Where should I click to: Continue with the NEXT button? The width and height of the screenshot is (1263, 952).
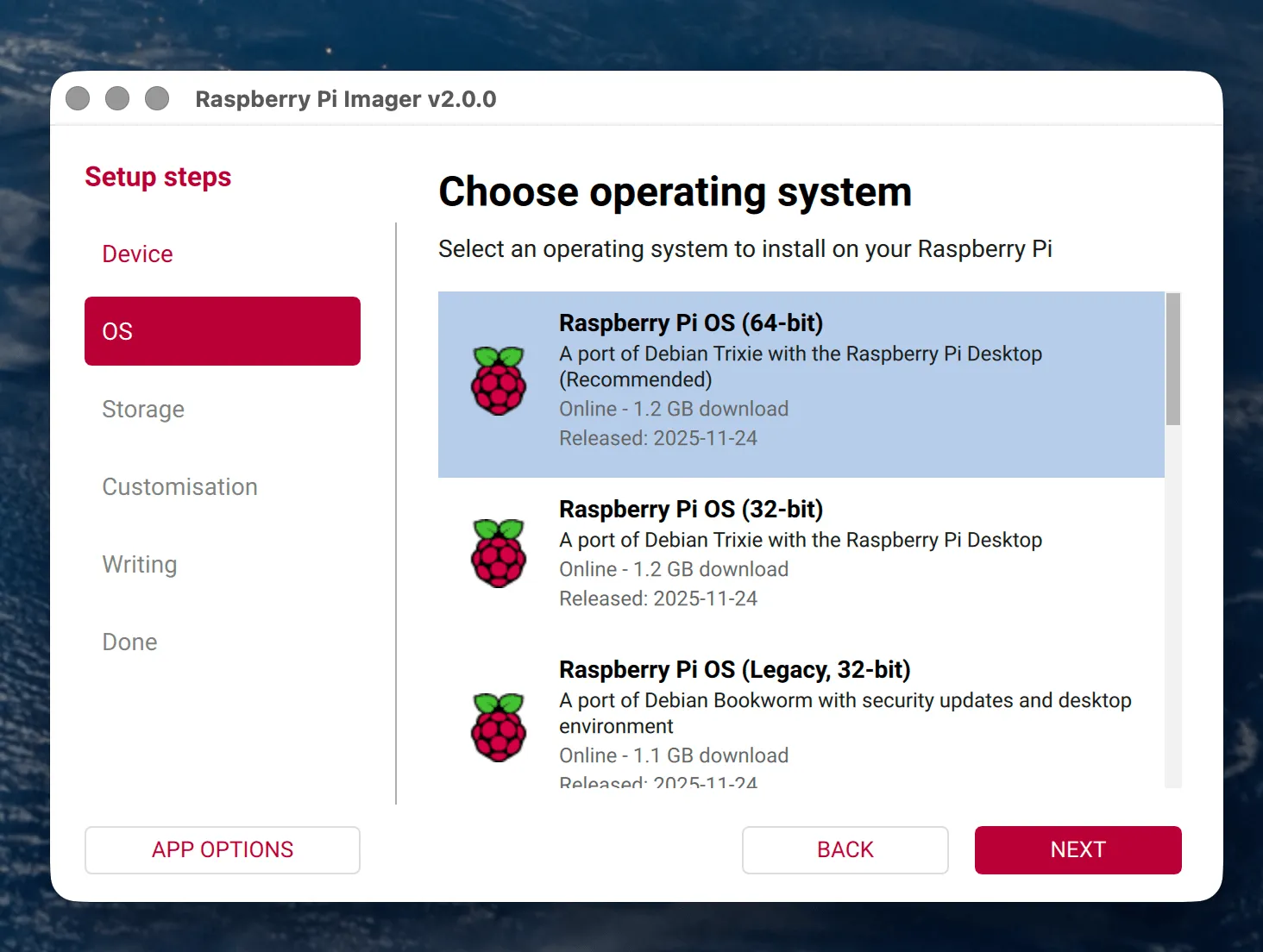click(1078, 850)
